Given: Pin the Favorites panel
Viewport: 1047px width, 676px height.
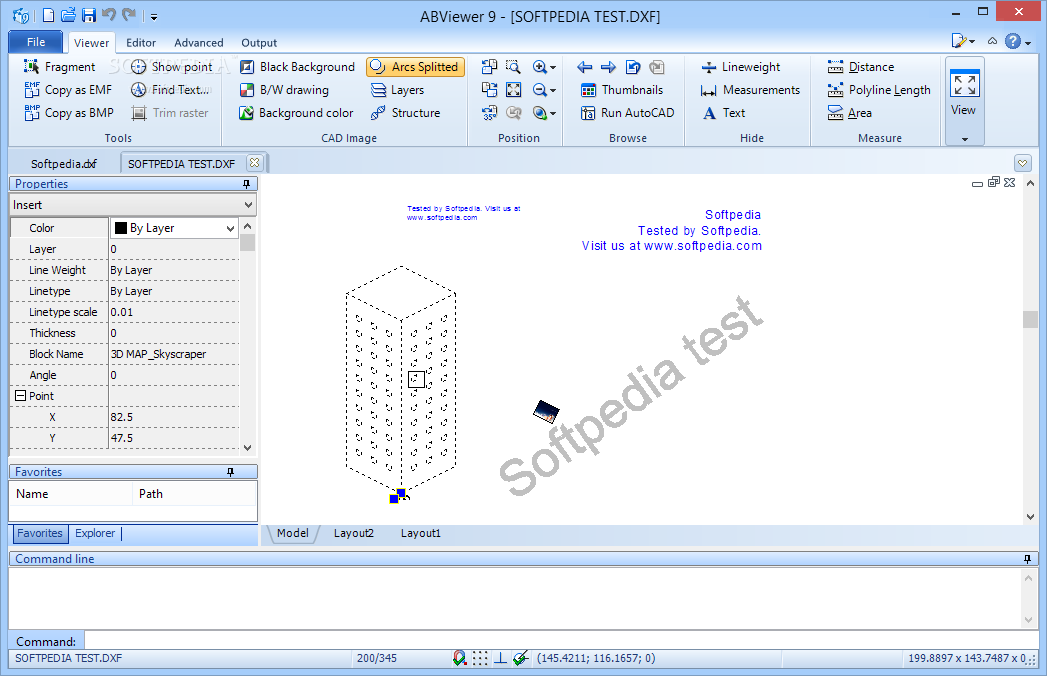Looking at the screenshot, I should coord(230,472).
